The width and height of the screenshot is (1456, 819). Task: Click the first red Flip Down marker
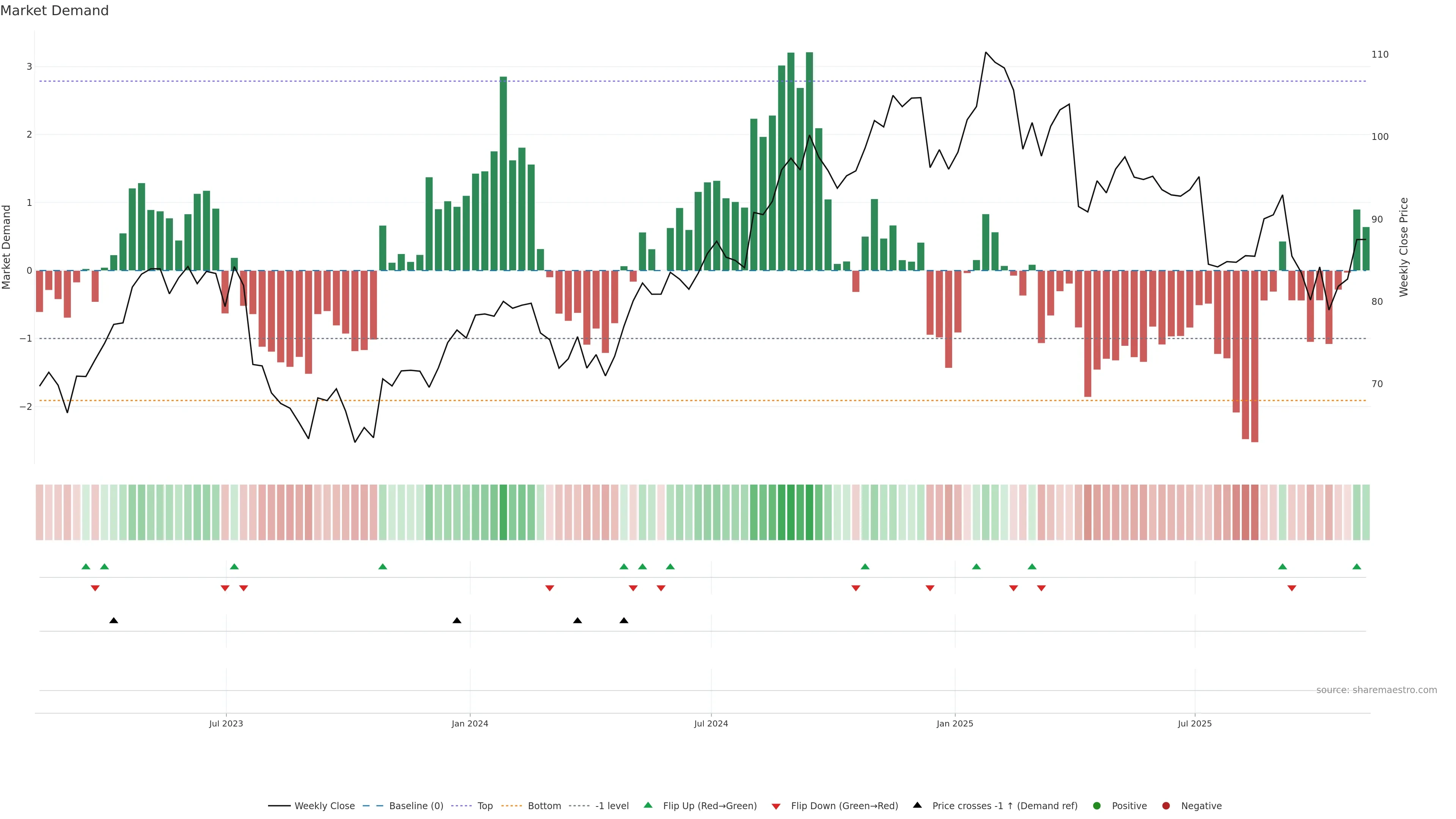(x=95, y=588)
